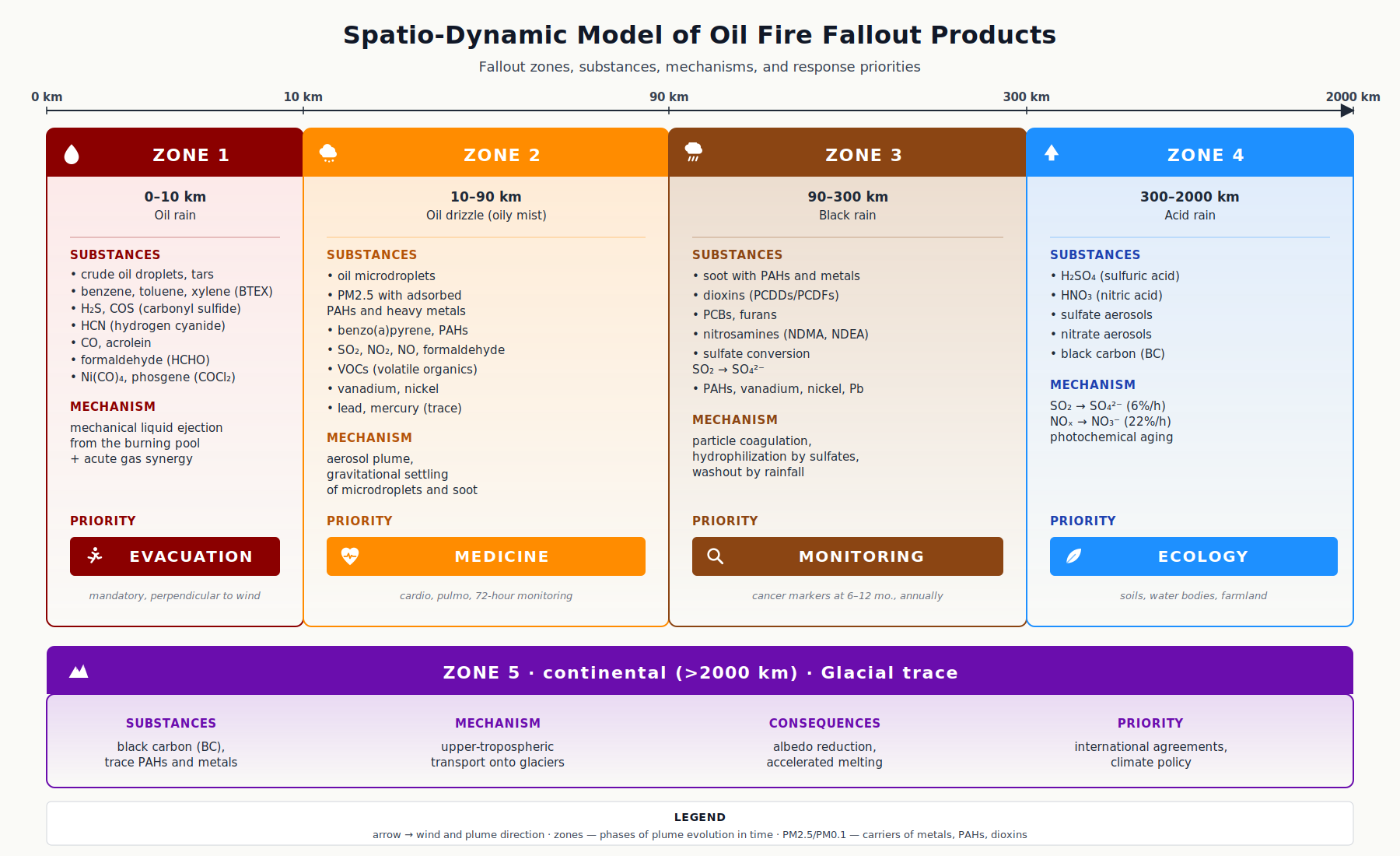
Task: Click the magnifier icon on Monitoring button
Action: coord(716,556)
